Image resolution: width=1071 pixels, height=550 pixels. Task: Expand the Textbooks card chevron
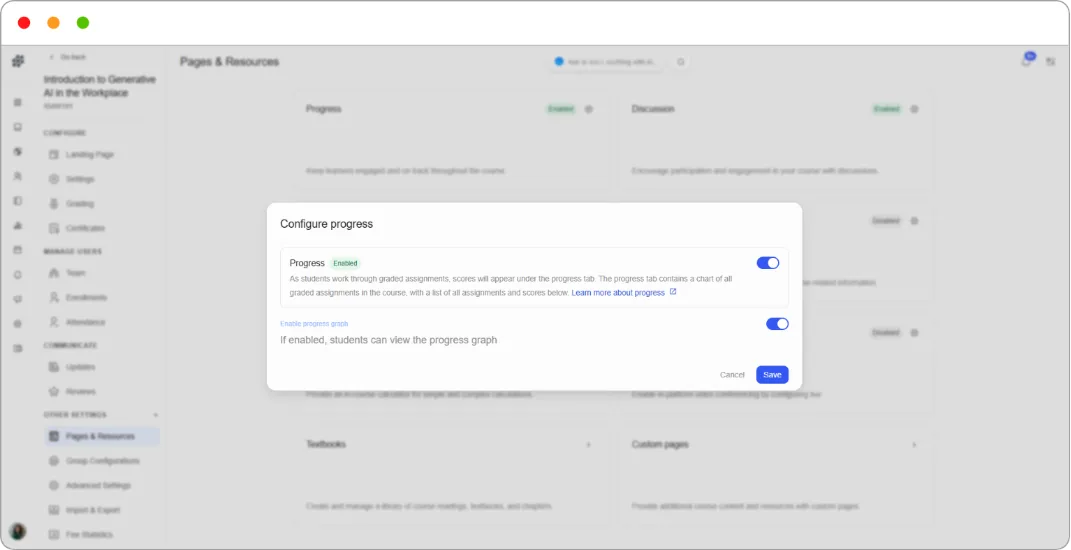pos(589,445)
